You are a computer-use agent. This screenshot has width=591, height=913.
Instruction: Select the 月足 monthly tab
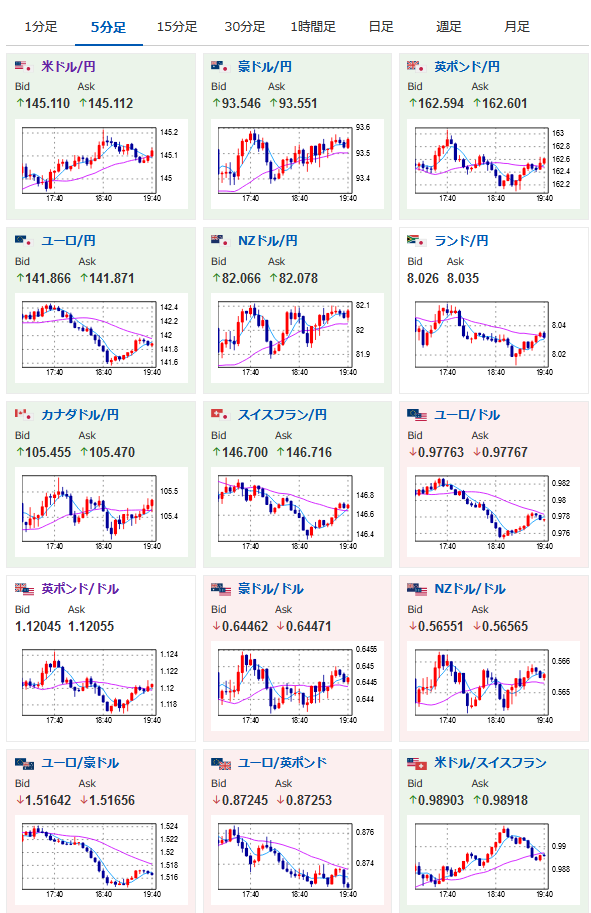tap(516, 27)
